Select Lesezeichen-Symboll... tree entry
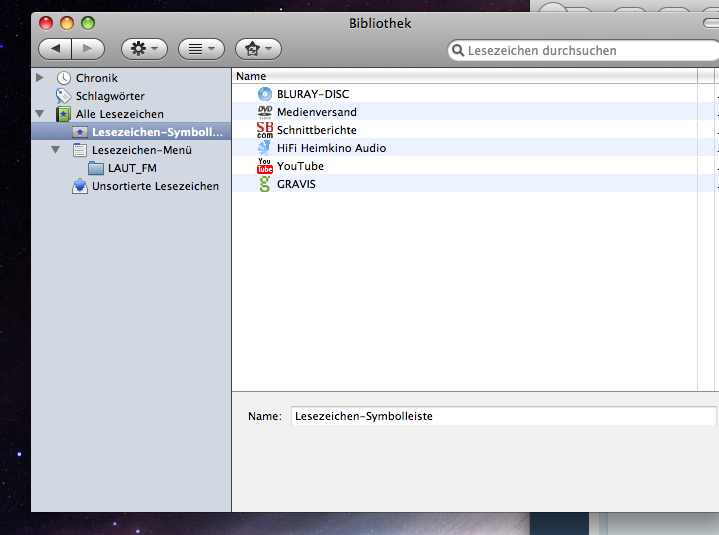719x535 pixels. click(157, 132)
